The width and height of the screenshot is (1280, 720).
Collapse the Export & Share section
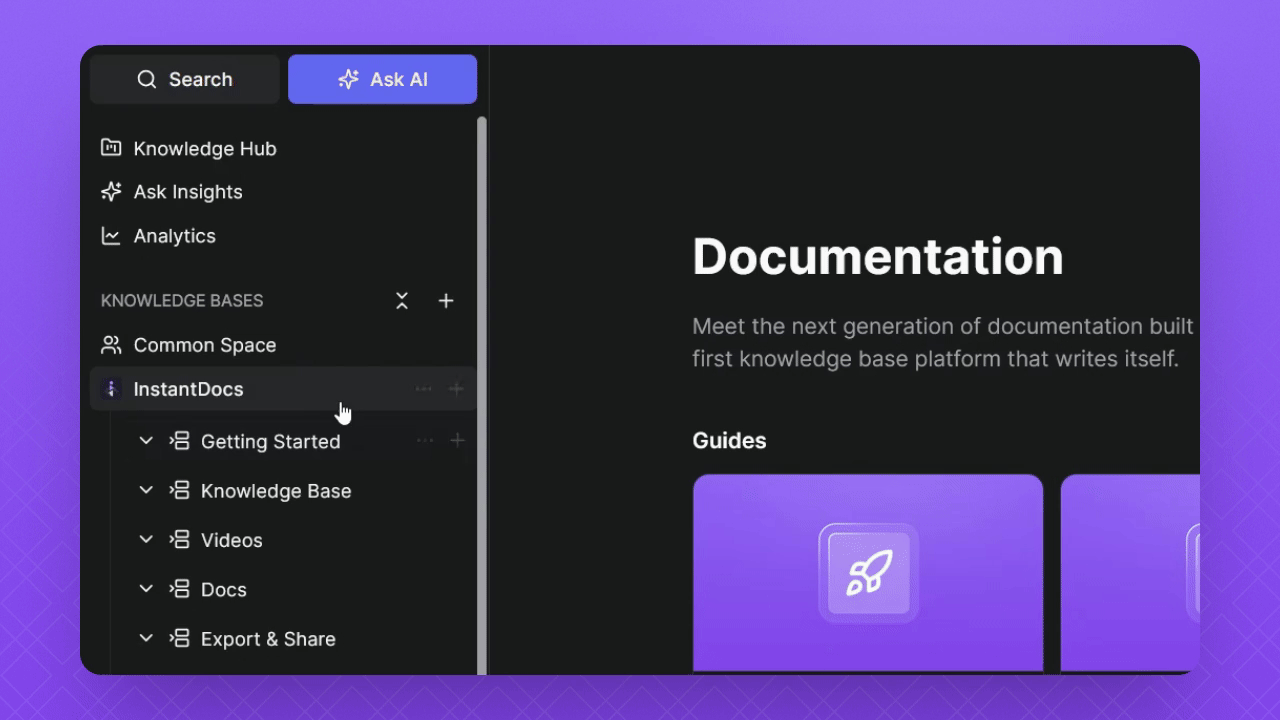click(x=146, y=638)
